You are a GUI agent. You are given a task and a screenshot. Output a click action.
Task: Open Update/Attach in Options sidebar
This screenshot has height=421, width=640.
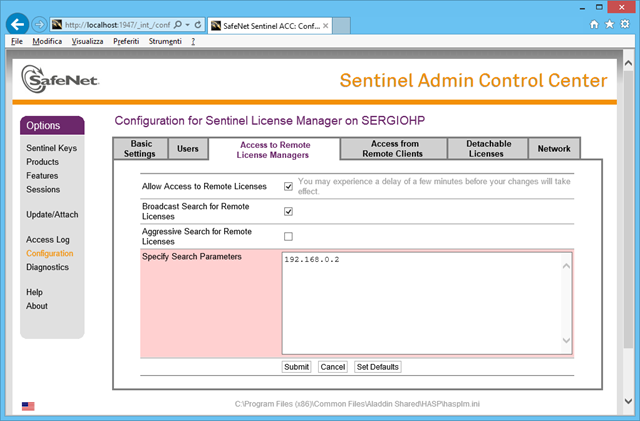click(52, 214)
